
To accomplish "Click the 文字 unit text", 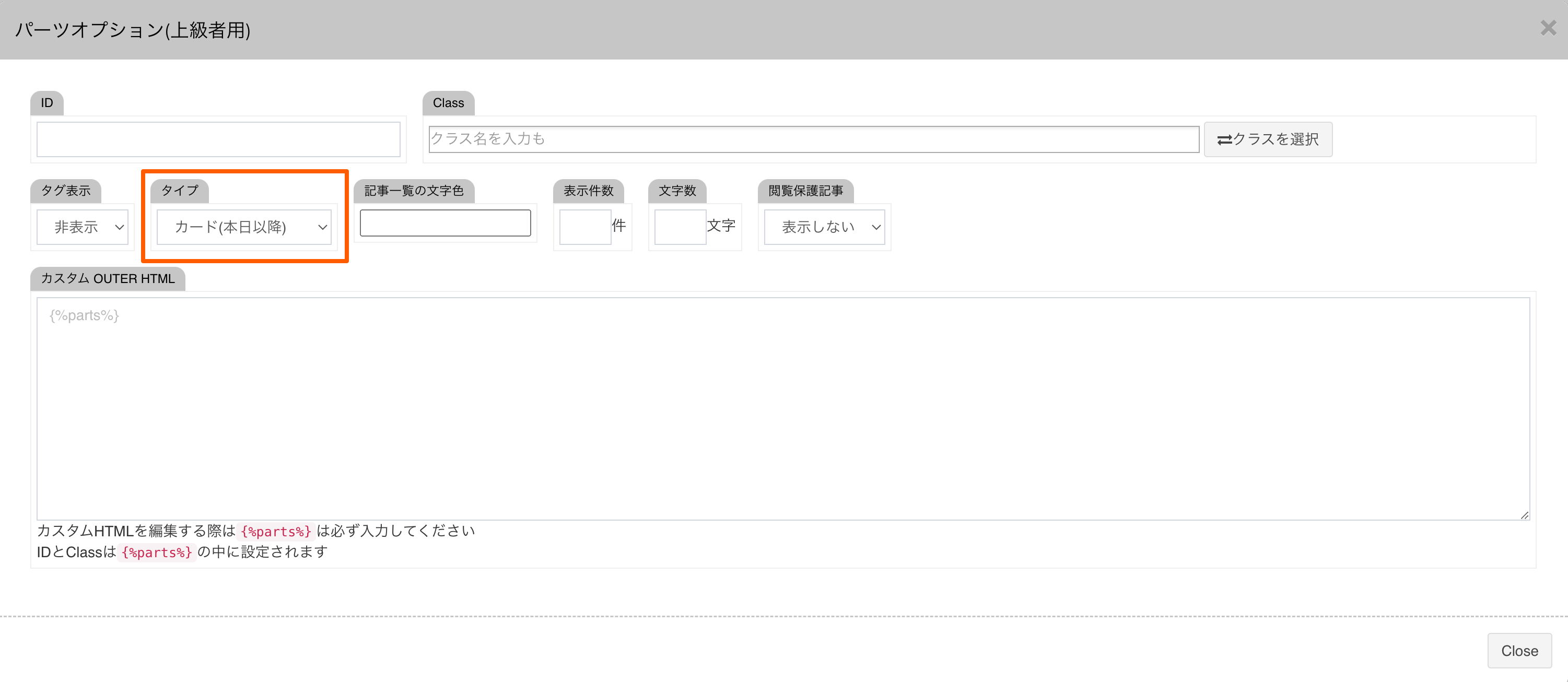I will (721, 226).
